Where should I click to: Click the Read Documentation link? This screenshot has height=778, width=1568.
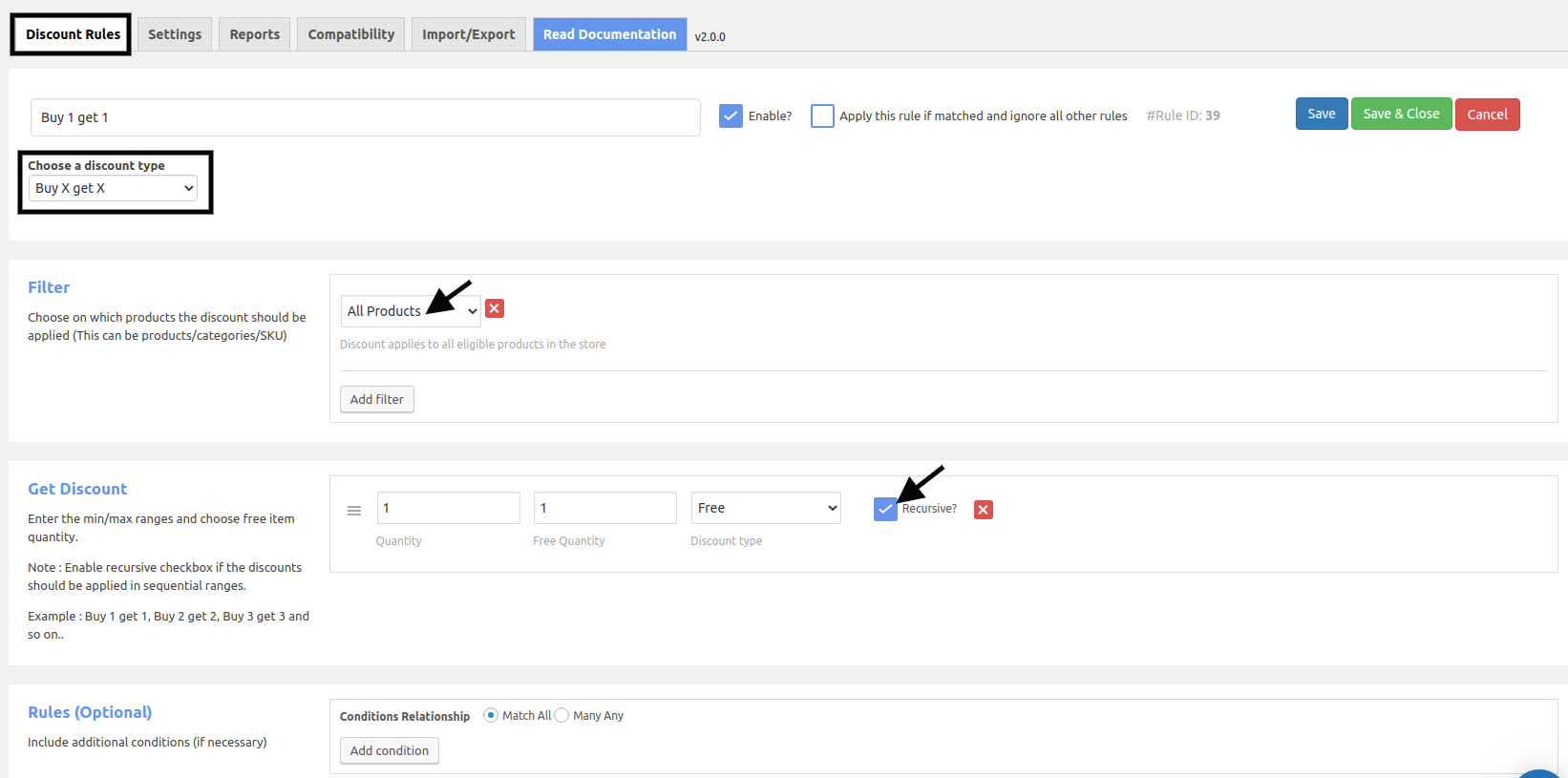[610, 34]
